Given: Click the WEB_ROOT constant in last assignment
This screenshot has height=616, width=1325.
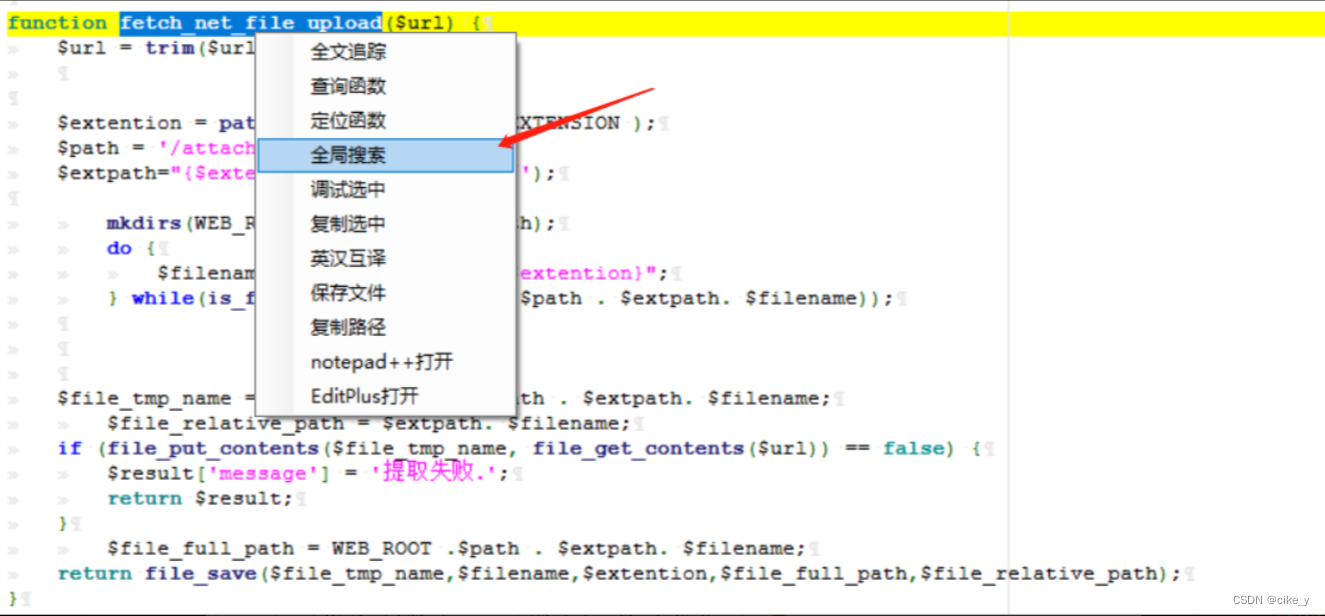Looking at the screenshot, I should [382, 549].
